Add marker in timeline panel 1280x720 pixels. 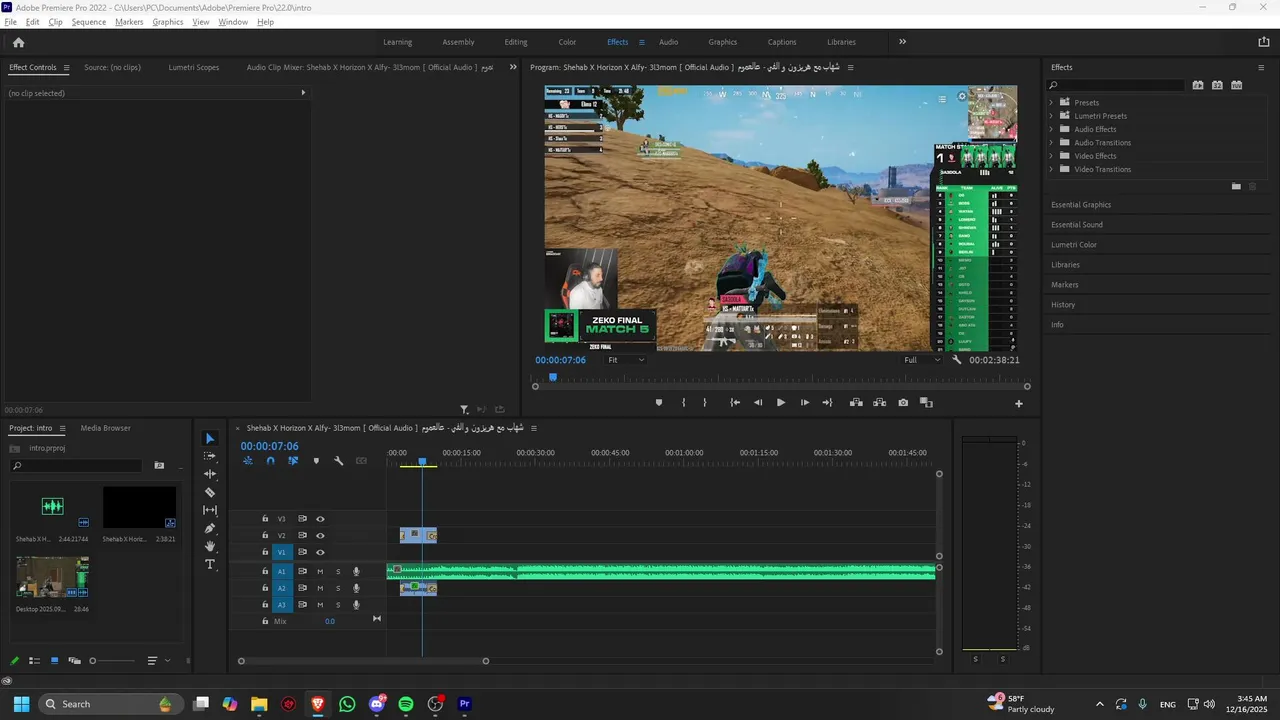[316, 461]
